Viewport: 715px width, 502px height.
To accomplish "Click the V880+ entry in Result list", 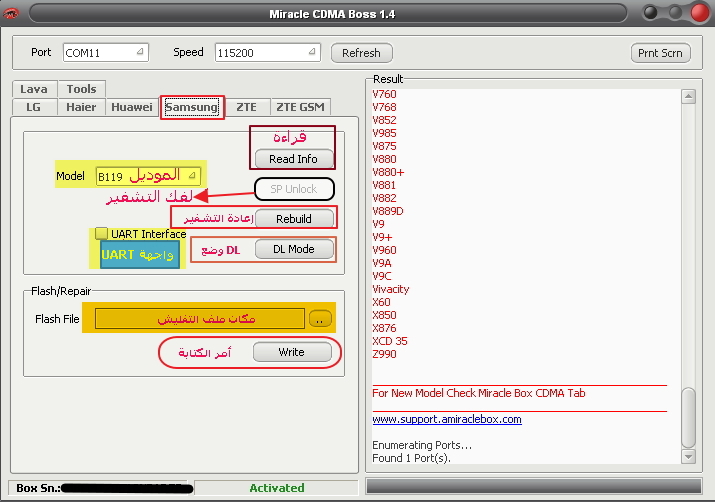I will 388,172.
